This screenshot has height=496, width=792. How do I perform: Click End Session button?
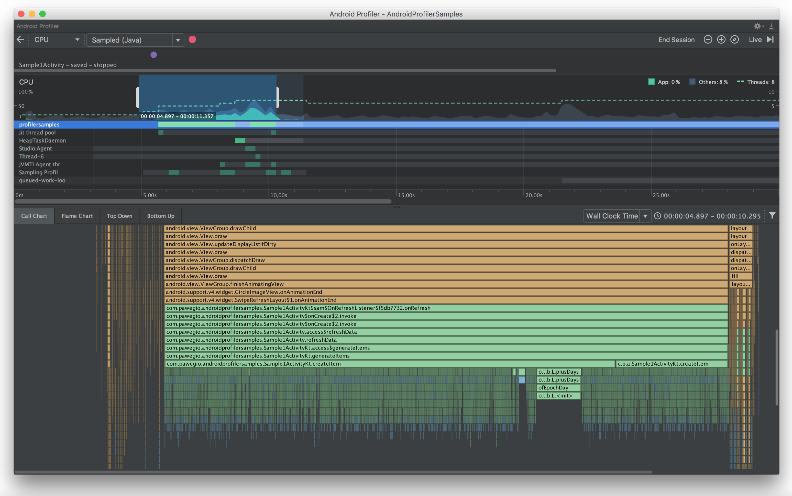pyautogui.click(x=676, y=39)
